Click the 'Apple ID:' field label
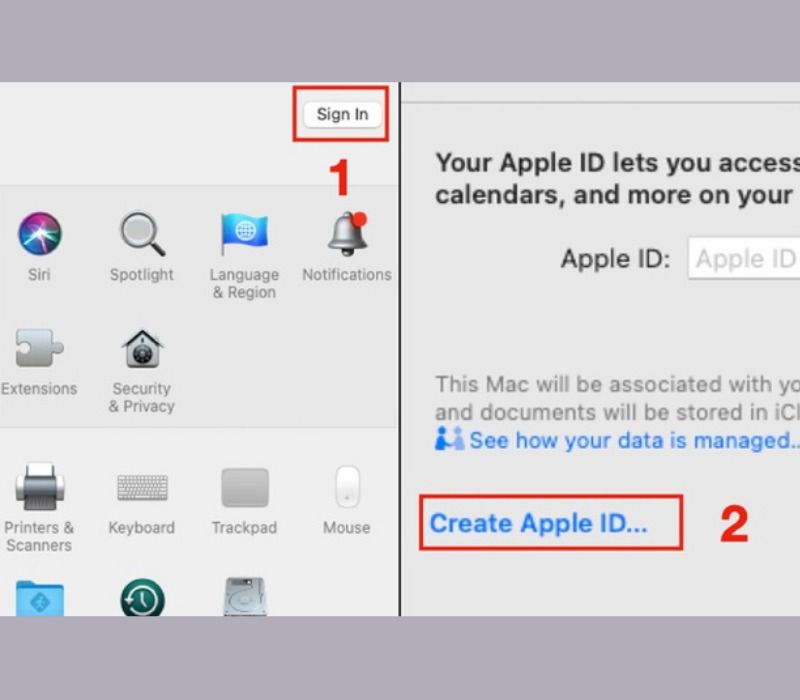The height and width of the screenshot is (700, 800). coord(615,259)
